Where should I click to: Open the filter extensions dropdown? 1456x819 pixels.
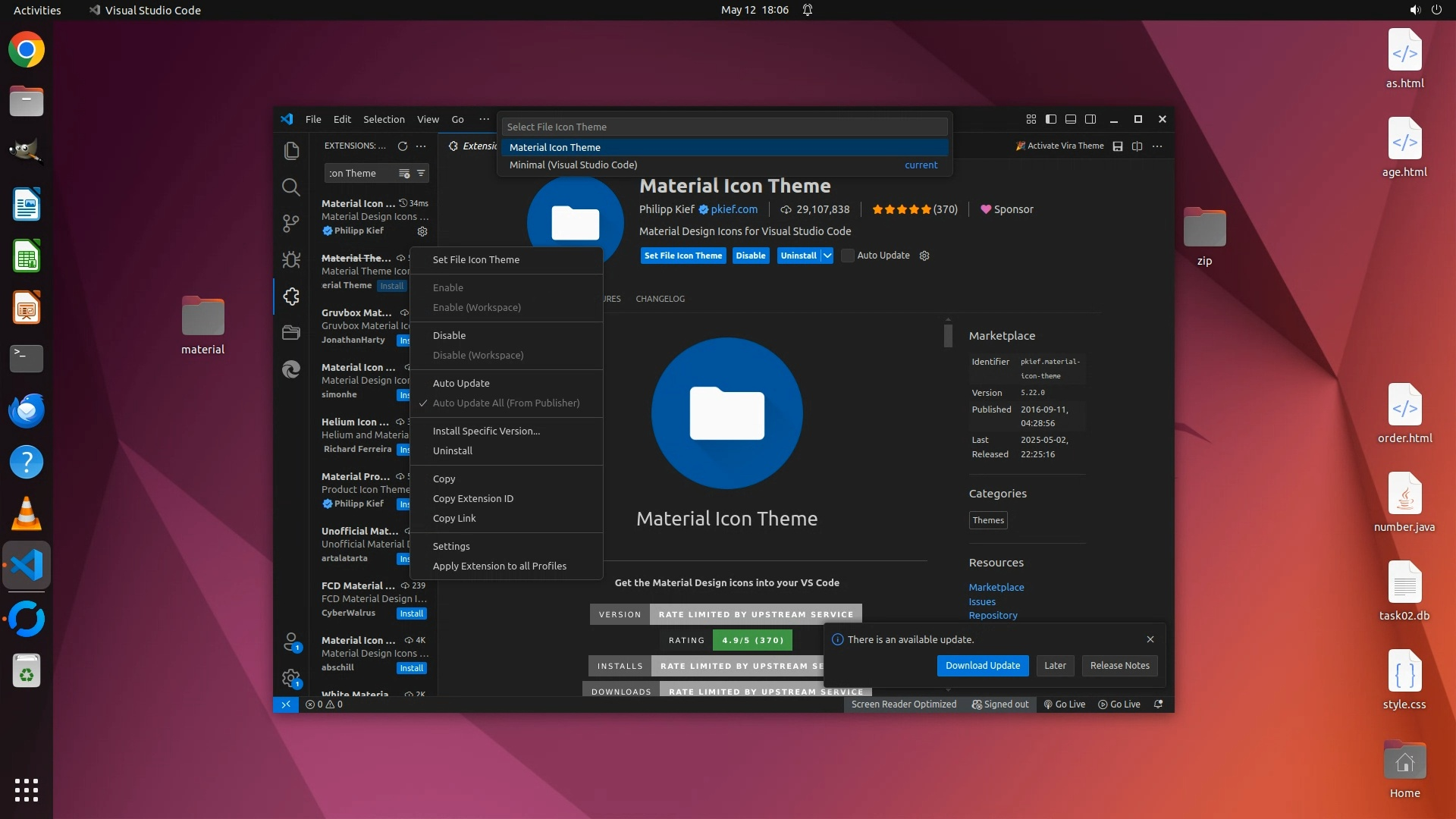(x=421, y=174)
